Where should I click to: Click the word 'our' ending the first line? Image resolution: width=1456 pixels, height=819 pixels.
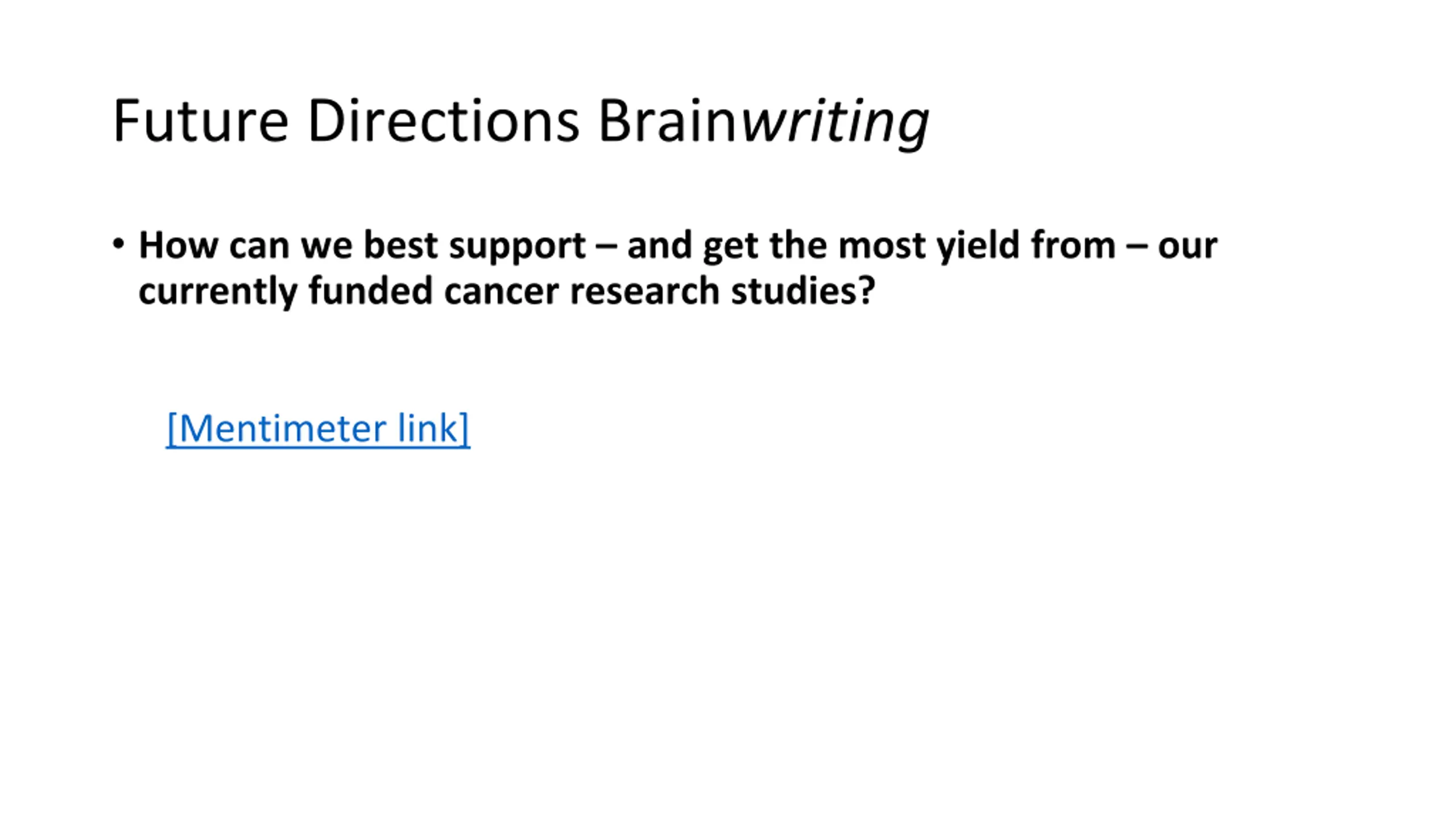pyautogui.click(x=1188, y=248)
